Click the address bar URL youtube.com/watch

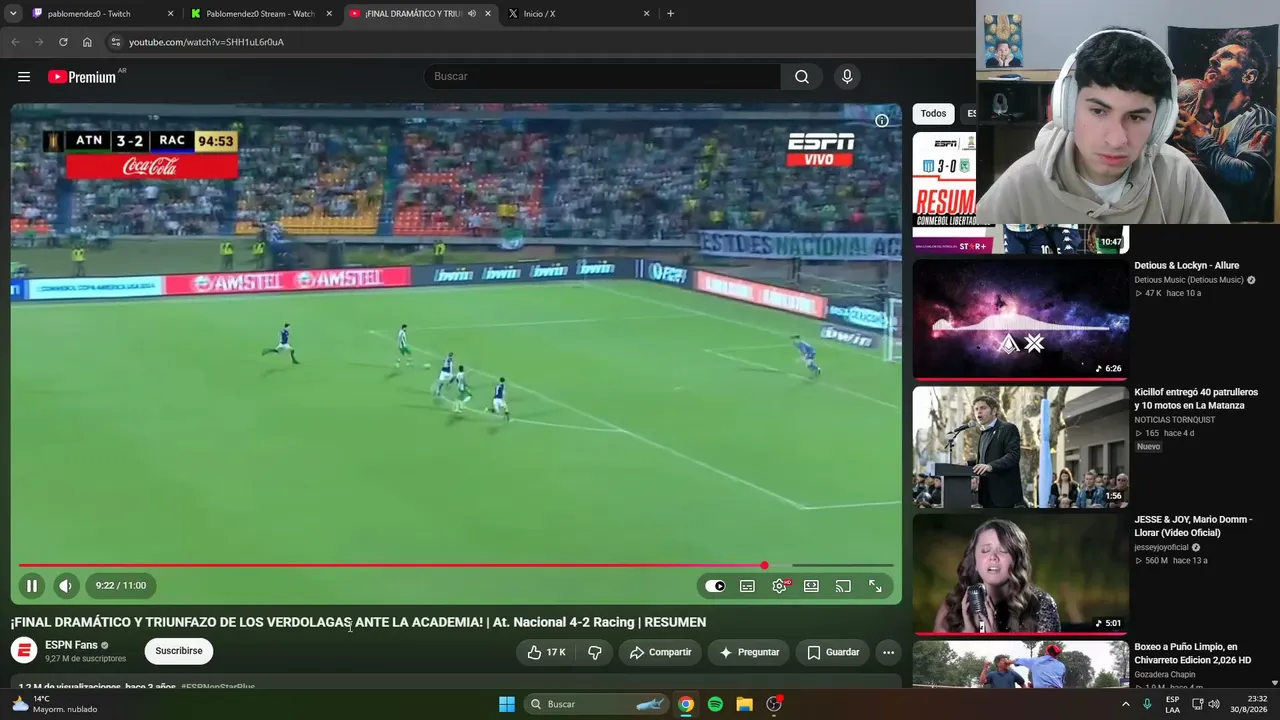[x=206, y=42]
